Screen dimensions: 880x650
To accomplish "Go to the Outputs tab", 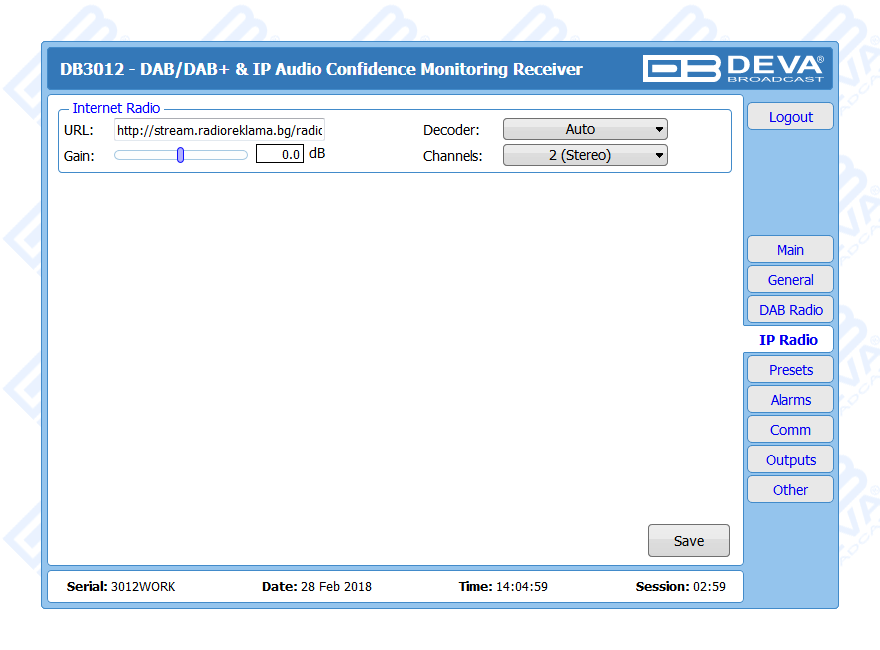I will 790,460.
